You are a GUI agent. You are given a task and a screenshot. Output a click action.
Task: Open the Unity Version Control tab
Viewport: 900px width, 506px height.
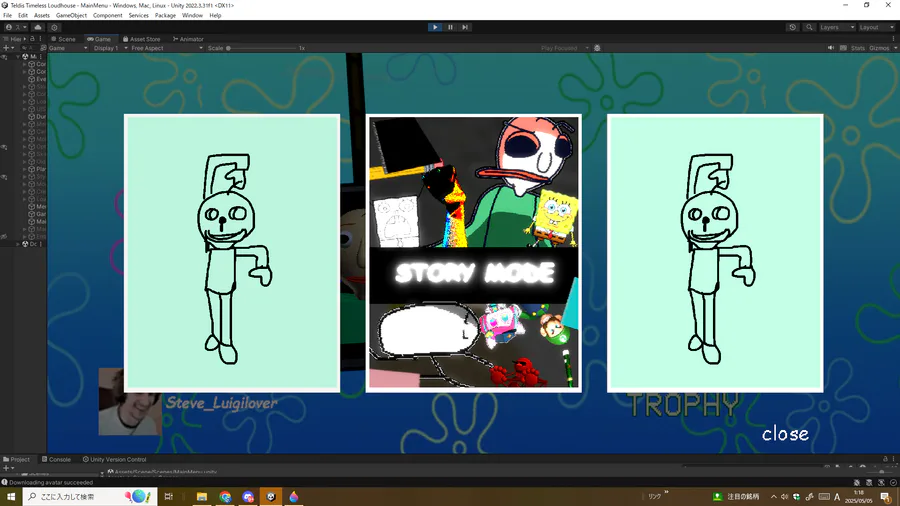pyautogui.click(x=114, y=460)
